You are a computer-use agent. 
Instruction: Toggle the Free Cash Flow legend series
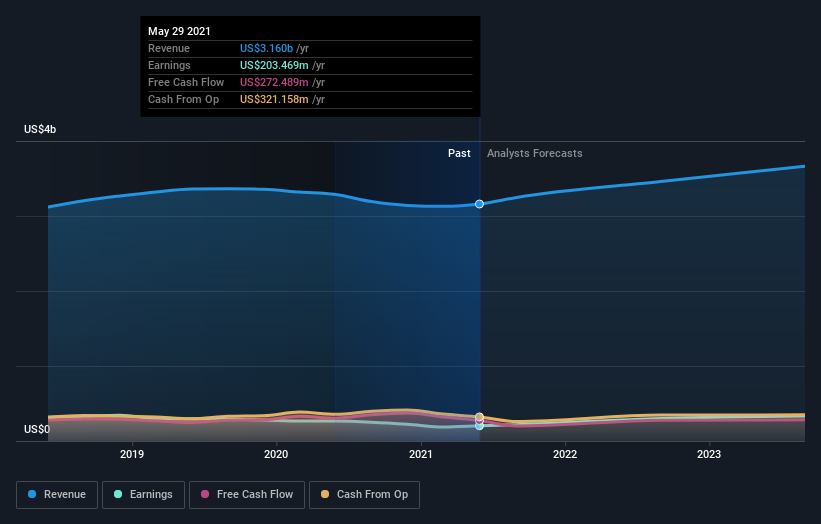point(247,495)
